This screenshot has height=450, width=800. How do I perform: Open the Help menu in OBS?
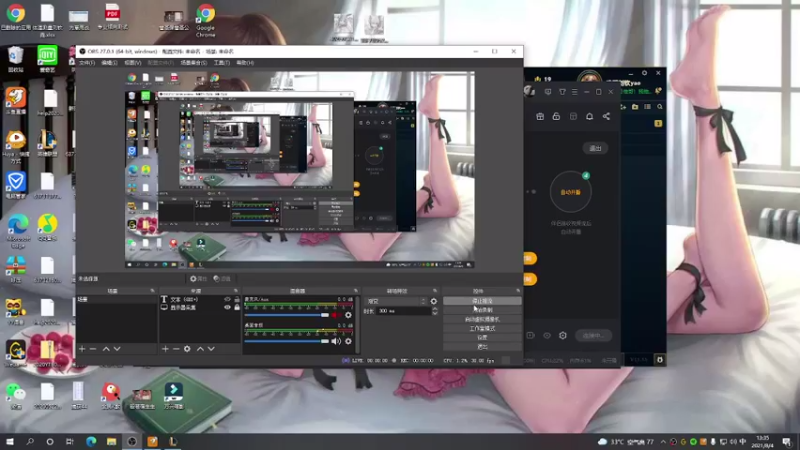pyautogui.click(x=245, y=63)
